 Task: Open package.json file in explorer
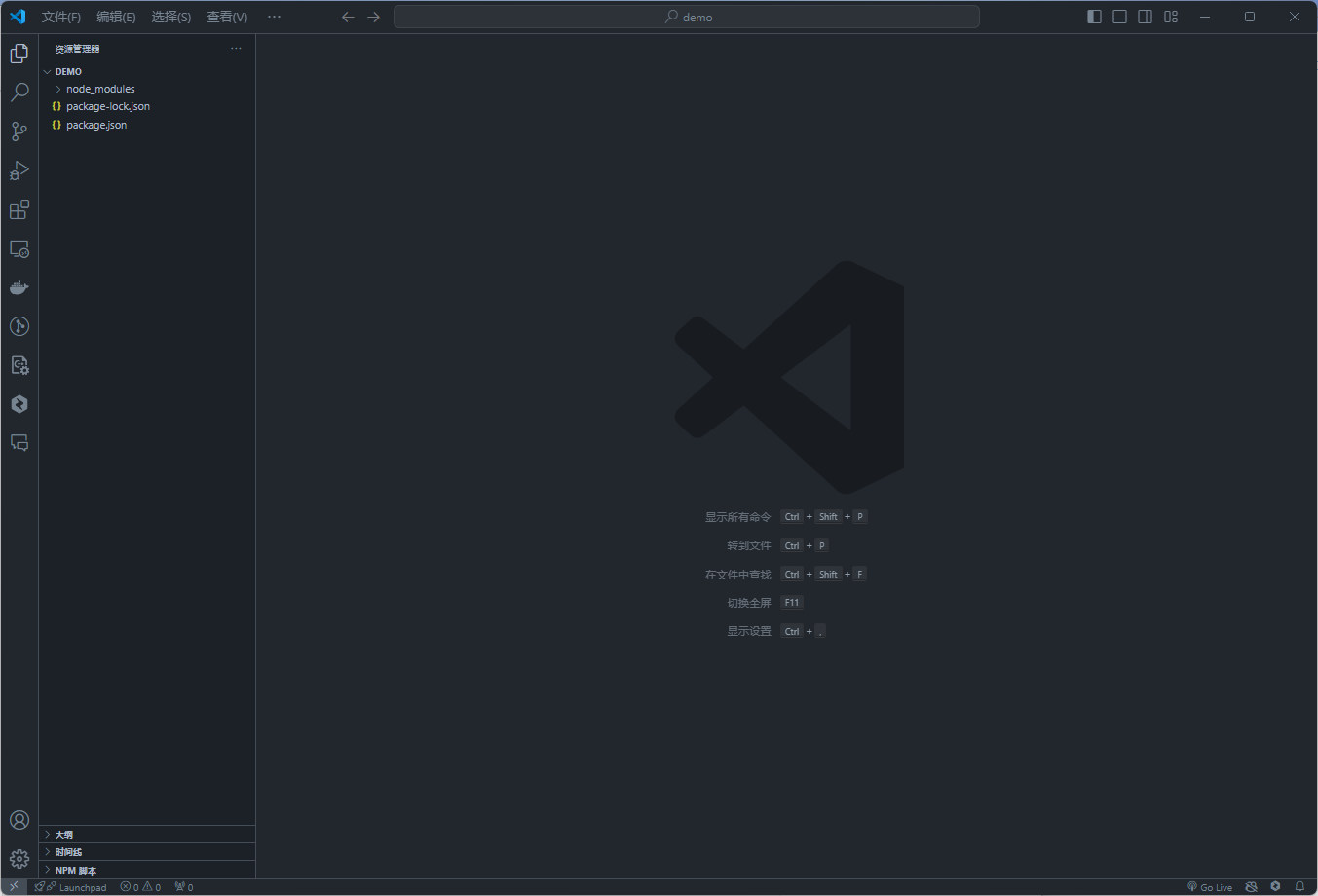96,125
